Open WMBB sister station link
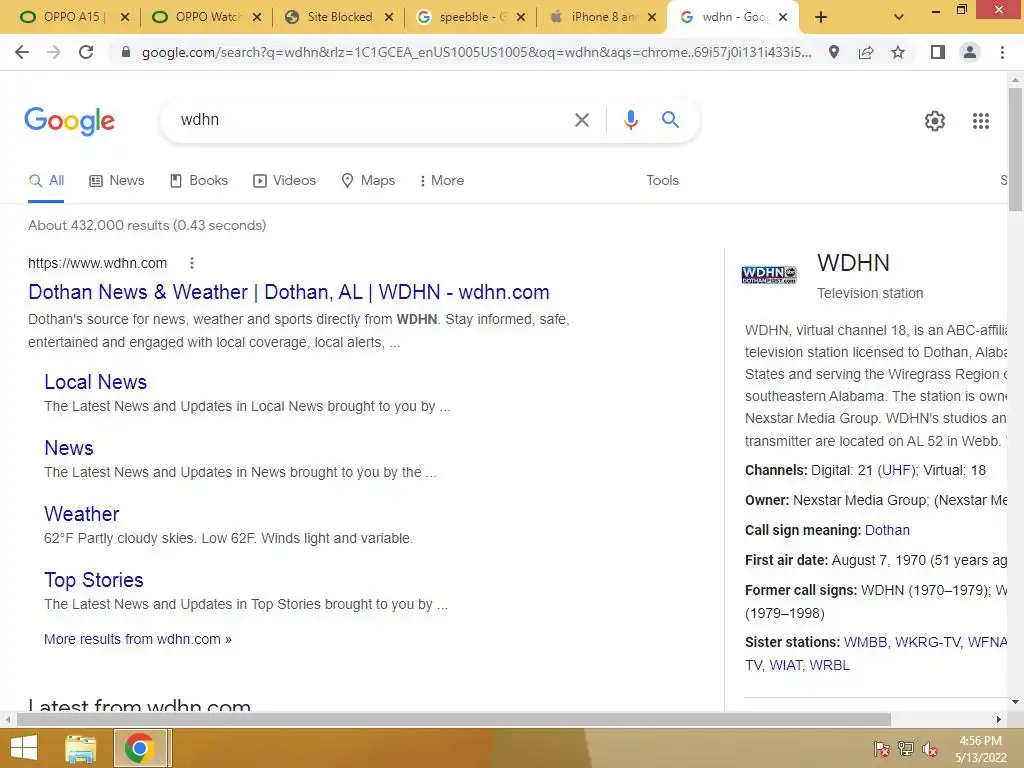1024x768 pixels. pyautogui.click(x=865, y=643)
